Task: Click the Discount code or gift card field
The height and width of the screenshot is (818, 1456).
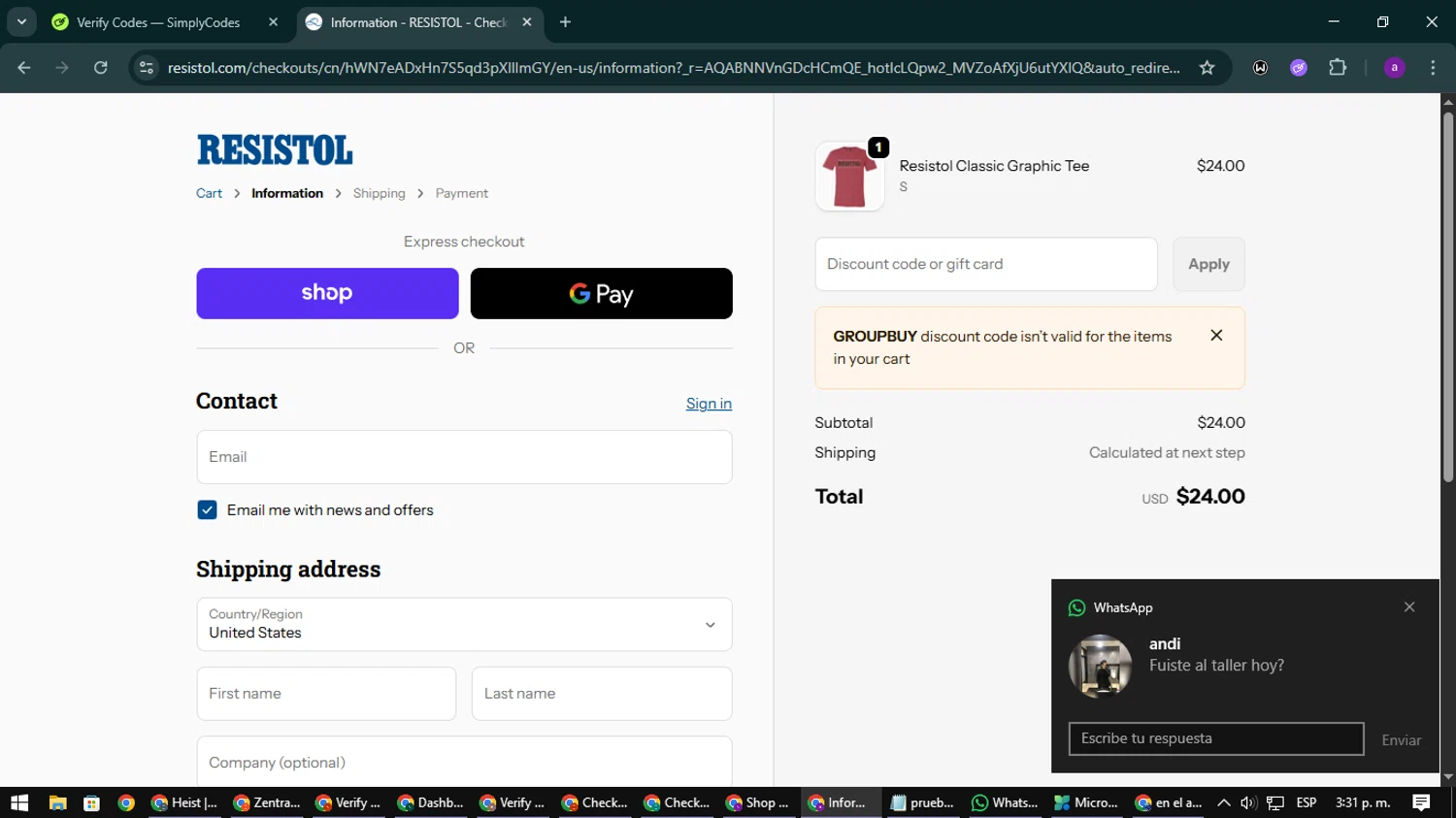Action: (986, 264)
